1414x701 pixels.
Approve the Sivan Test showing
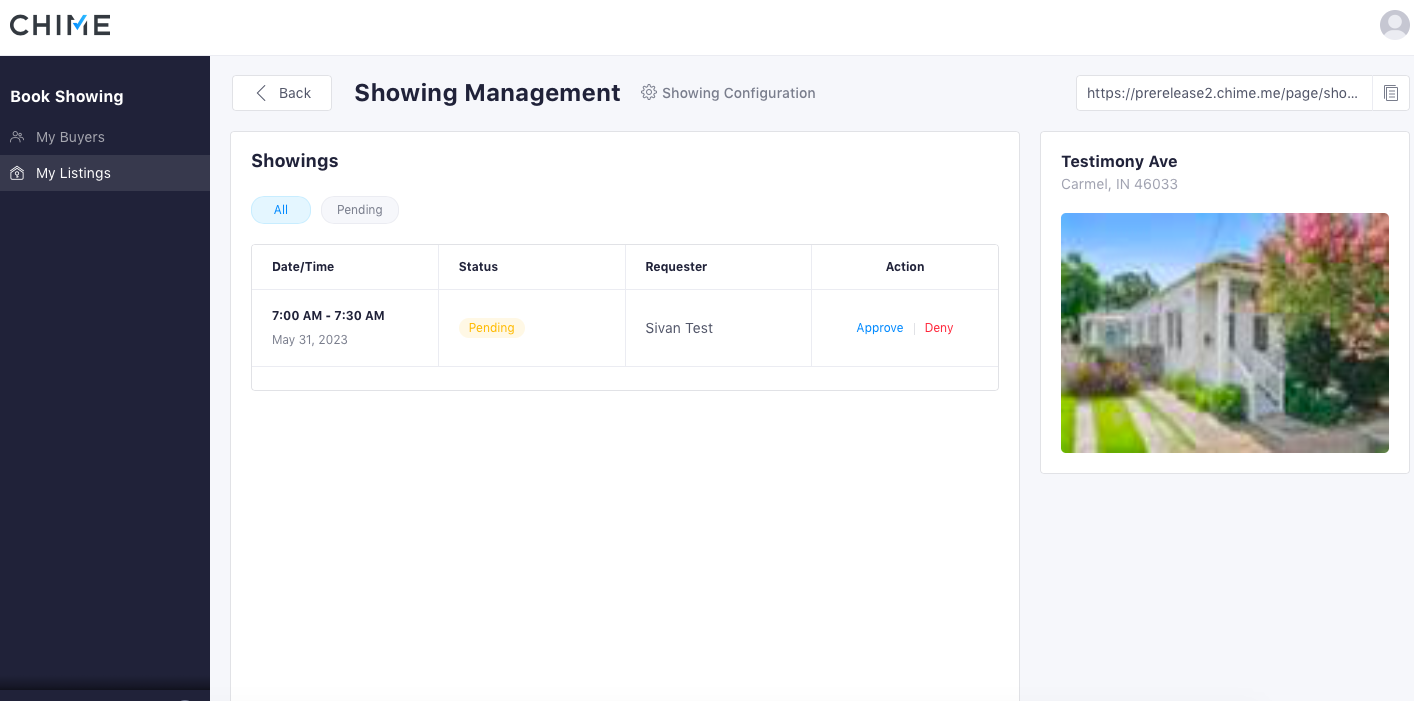click(880, 328)
